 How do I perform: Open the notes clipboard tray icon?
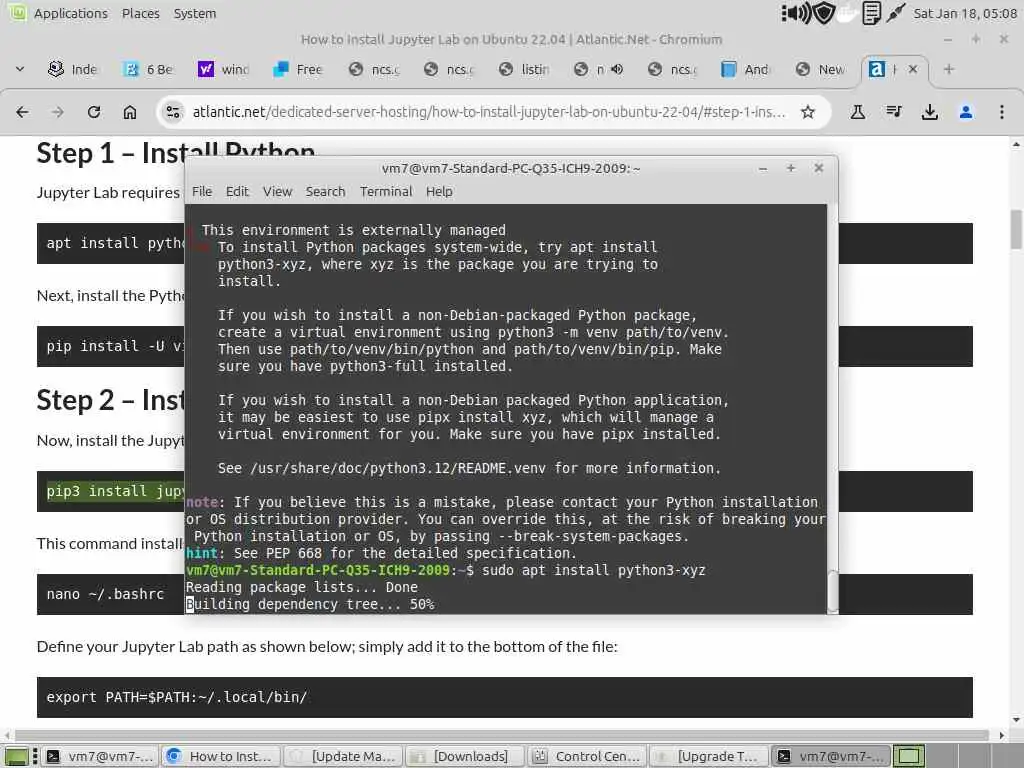[871, 13]
